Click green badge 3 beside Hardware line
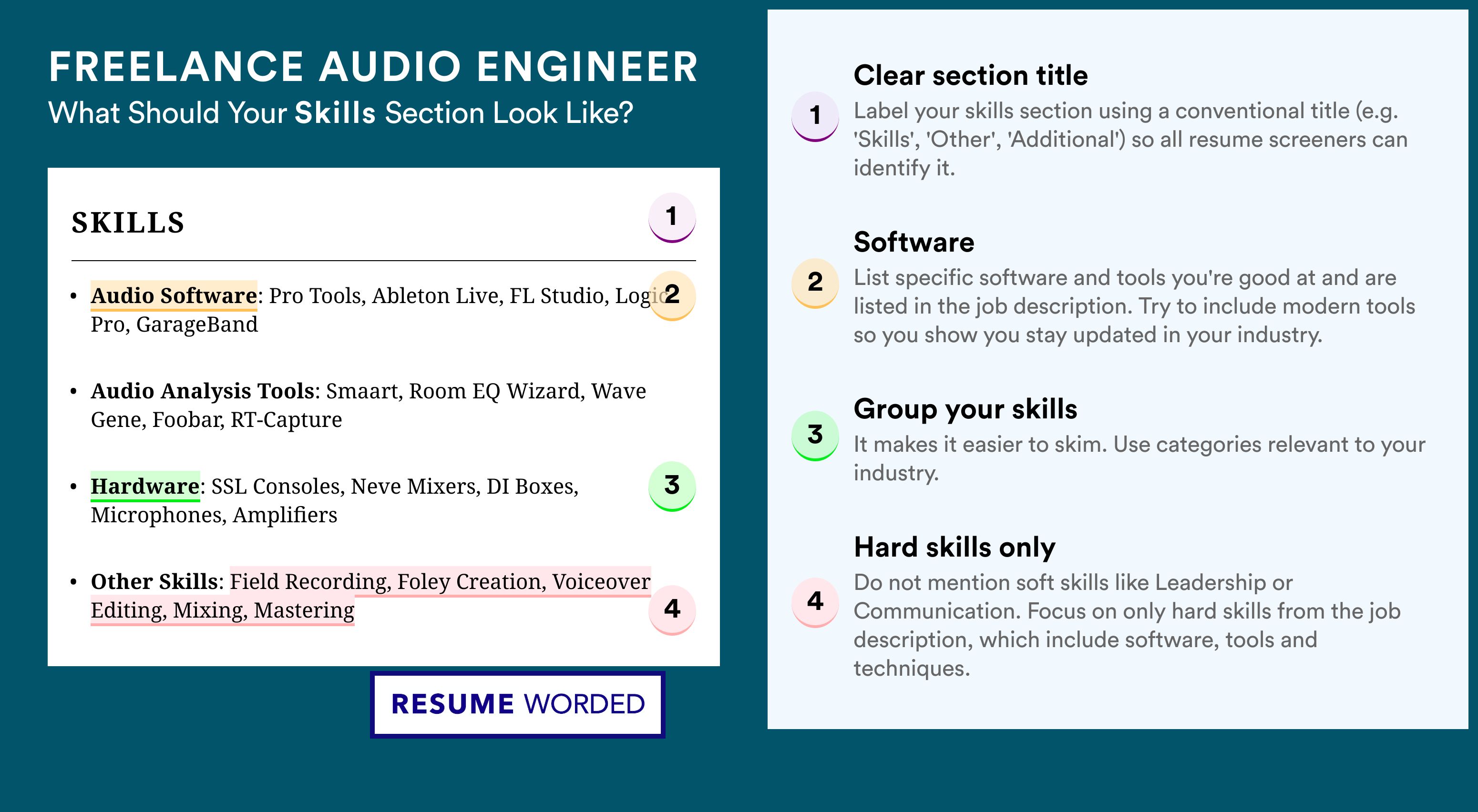The image size is (1478, 812). pyautogui.click(x=672, y=486)
